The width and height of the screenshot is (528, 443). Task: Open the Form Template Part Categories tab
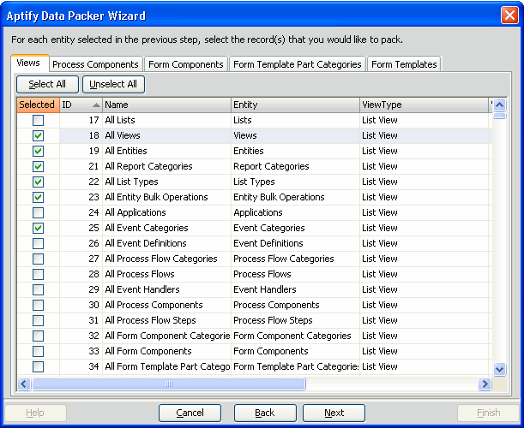tap(297, 64)
